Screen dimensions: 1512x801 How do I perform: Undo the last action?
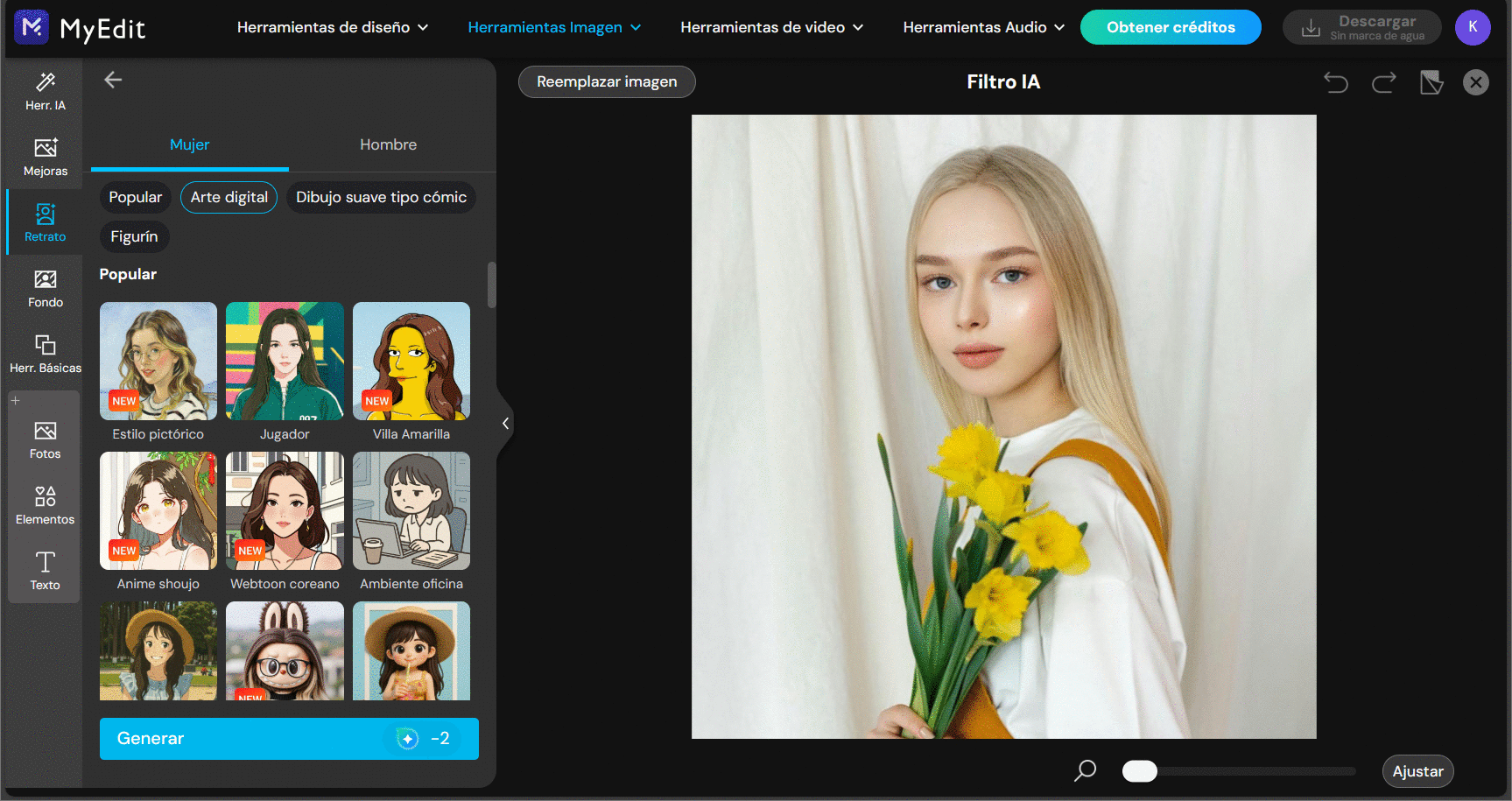pyautogui.click(x=1336, y=82)
